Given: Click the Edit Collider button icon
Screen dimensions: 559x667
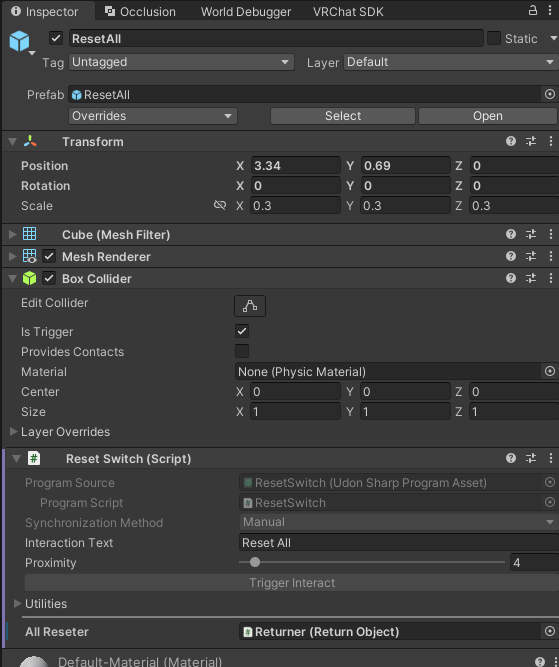Looking at the screenshot, I should (x=250, y=306).
